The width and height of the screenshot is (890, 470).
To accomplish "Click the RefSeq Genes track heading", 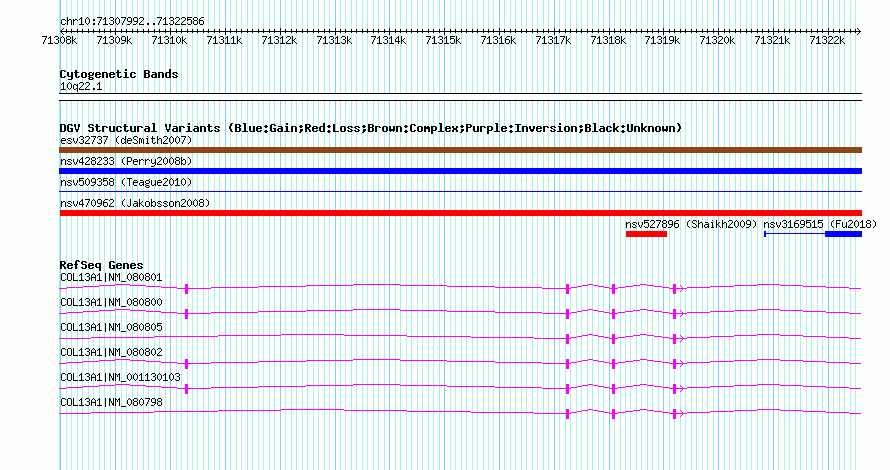I will [x=101, y=265].
